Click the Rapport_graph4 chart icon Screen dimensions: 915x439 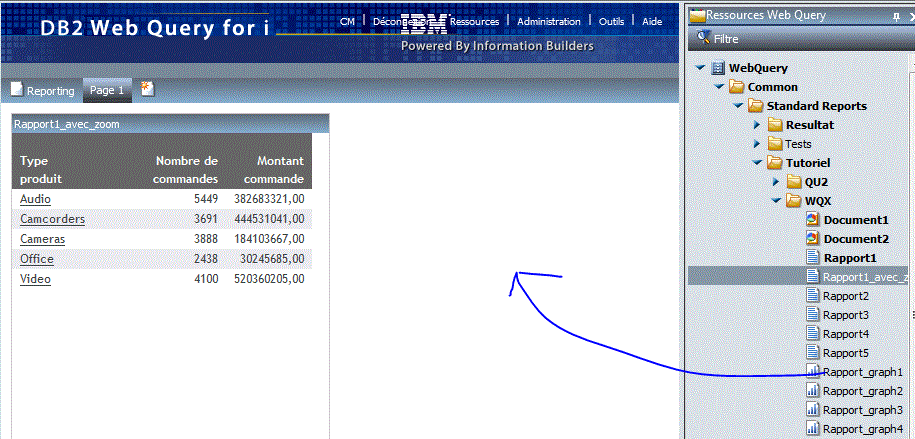pyautogui.click(x=813, y=428)
